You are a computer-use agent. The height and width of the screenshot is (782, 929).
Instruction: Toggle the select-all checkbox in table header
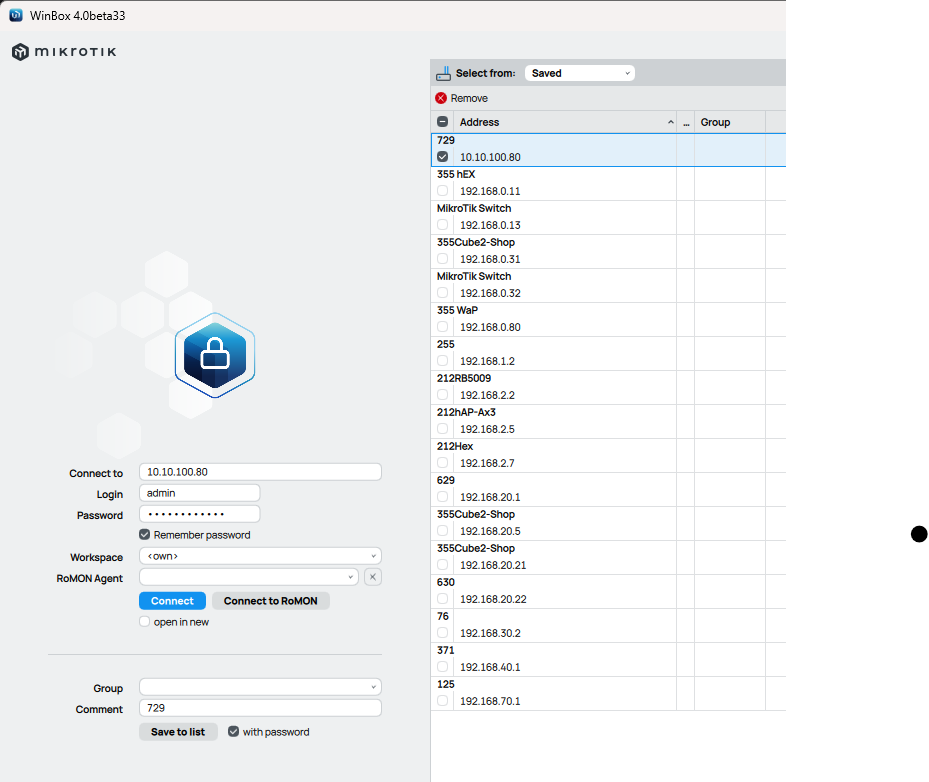tap(443, 122)
